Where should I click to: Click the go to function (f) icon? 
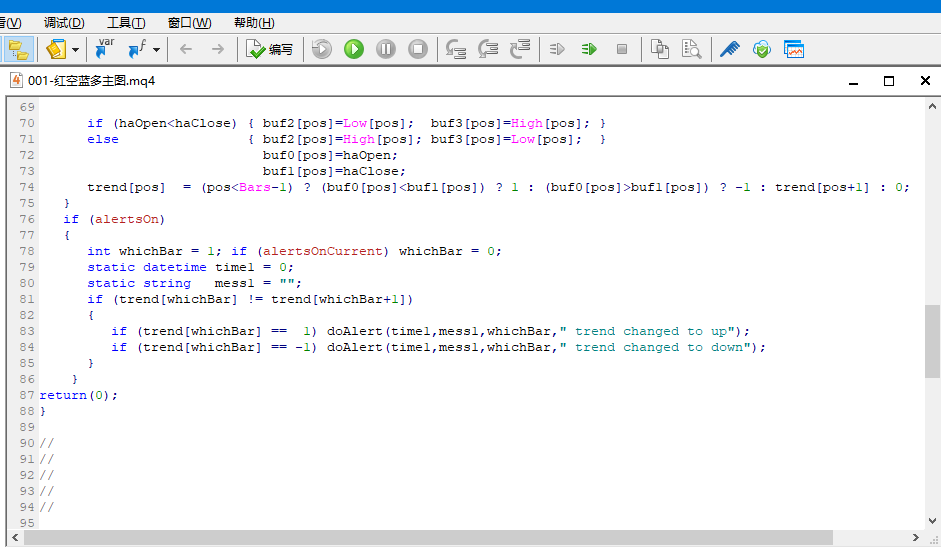[138, 48]
